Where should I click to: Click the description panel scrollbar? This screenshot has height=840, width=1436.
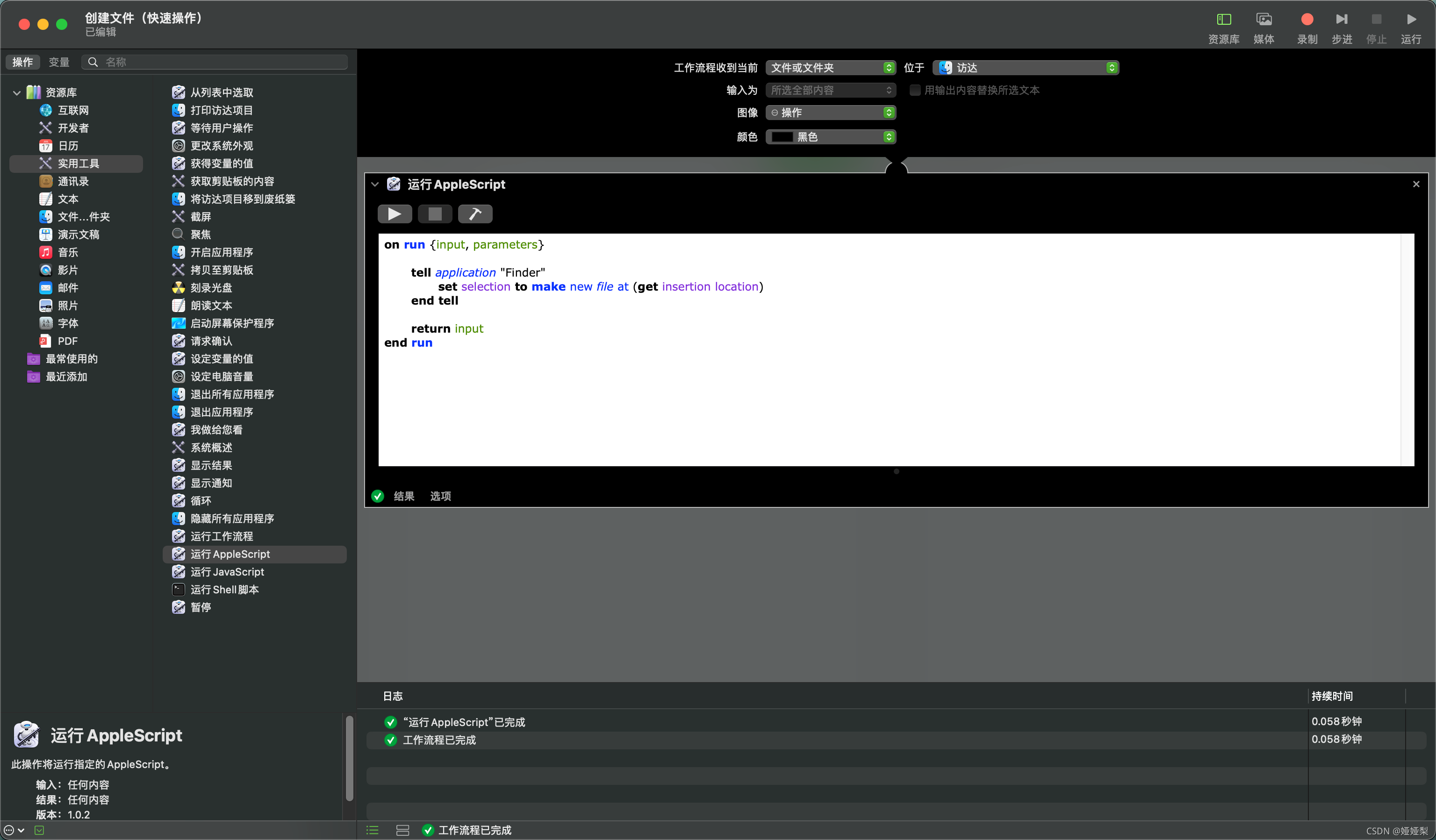coord(349,758)
